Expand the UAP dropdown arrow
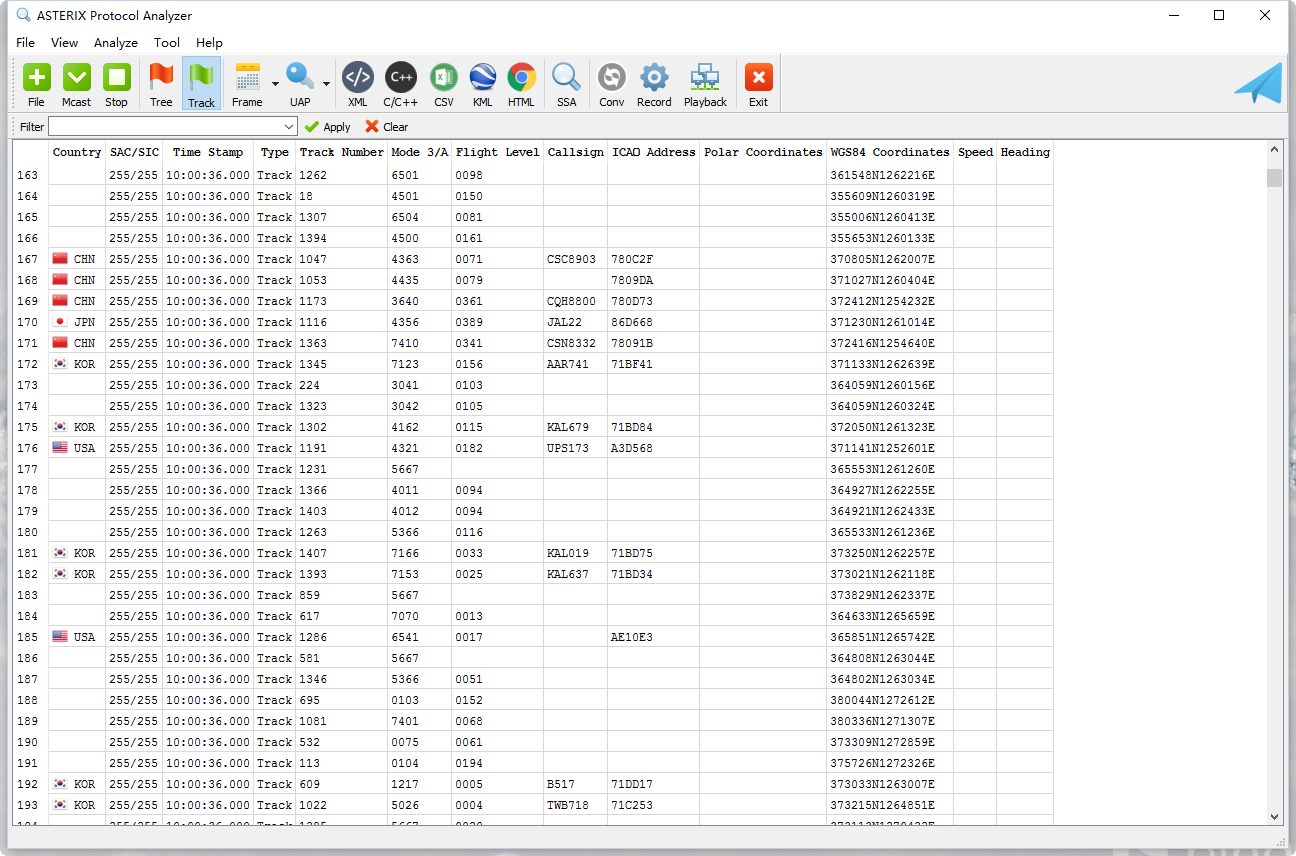This screenshot has width=1296, height=856. [x=326, y=84]
